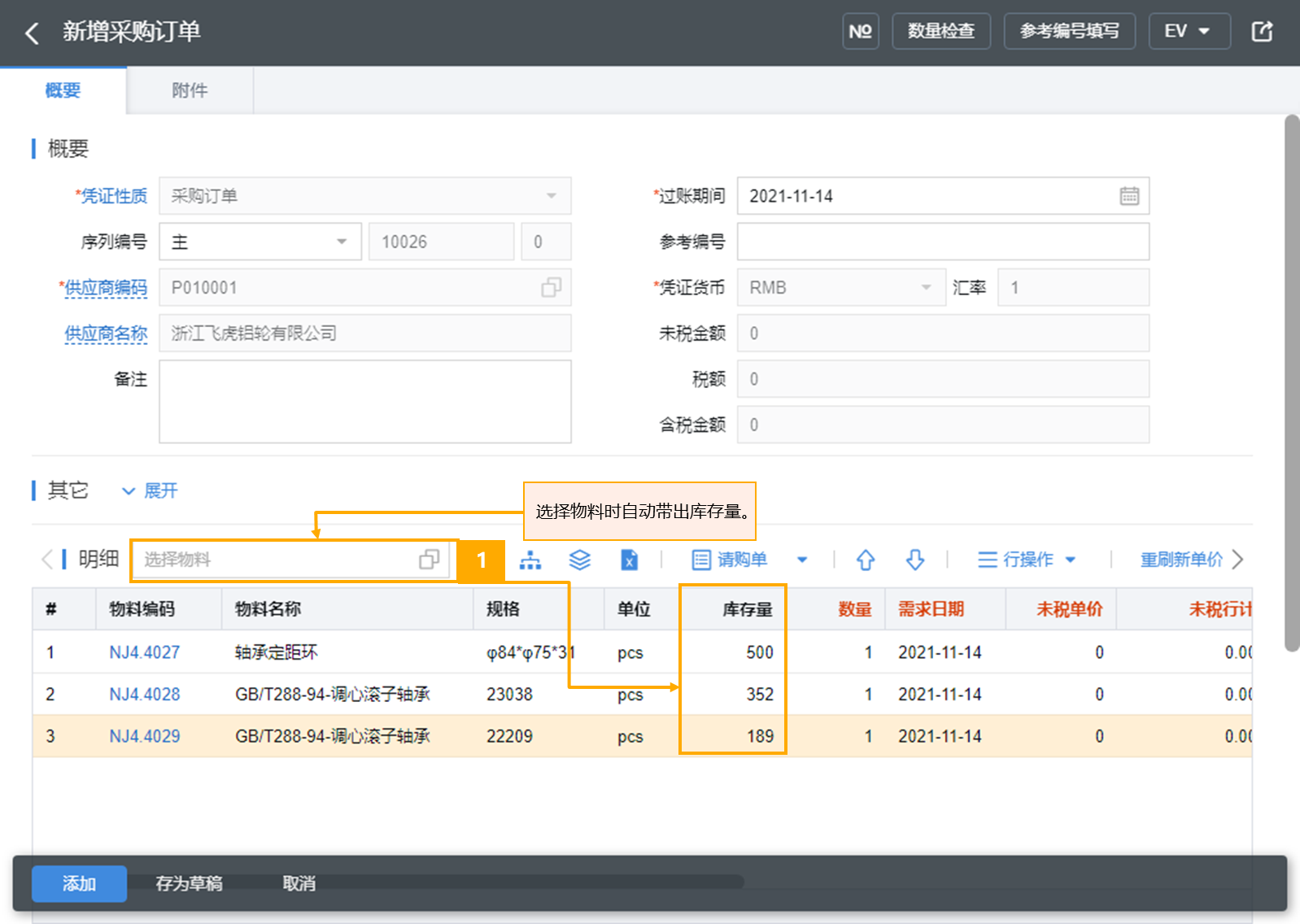
Task: Click the back arrow beside 新增采购订单
Action: [x=32, y=33]
